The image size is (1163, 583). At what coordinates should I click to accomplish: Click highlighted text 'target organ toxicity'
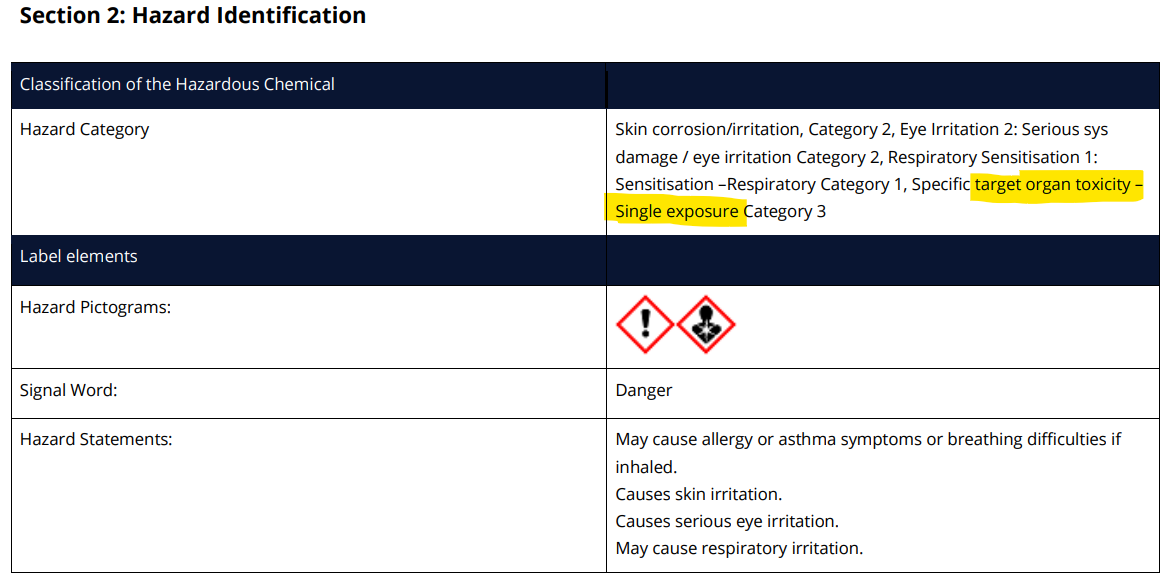(x=1052, y=185)
